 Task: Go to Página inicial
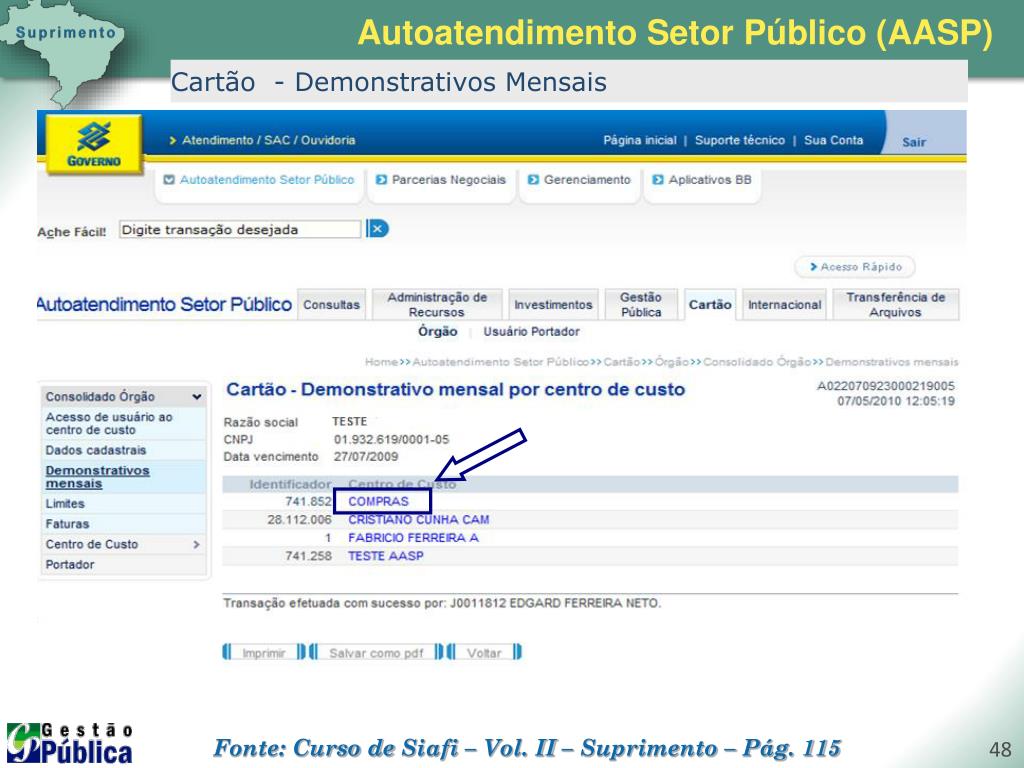click(639, 140)
